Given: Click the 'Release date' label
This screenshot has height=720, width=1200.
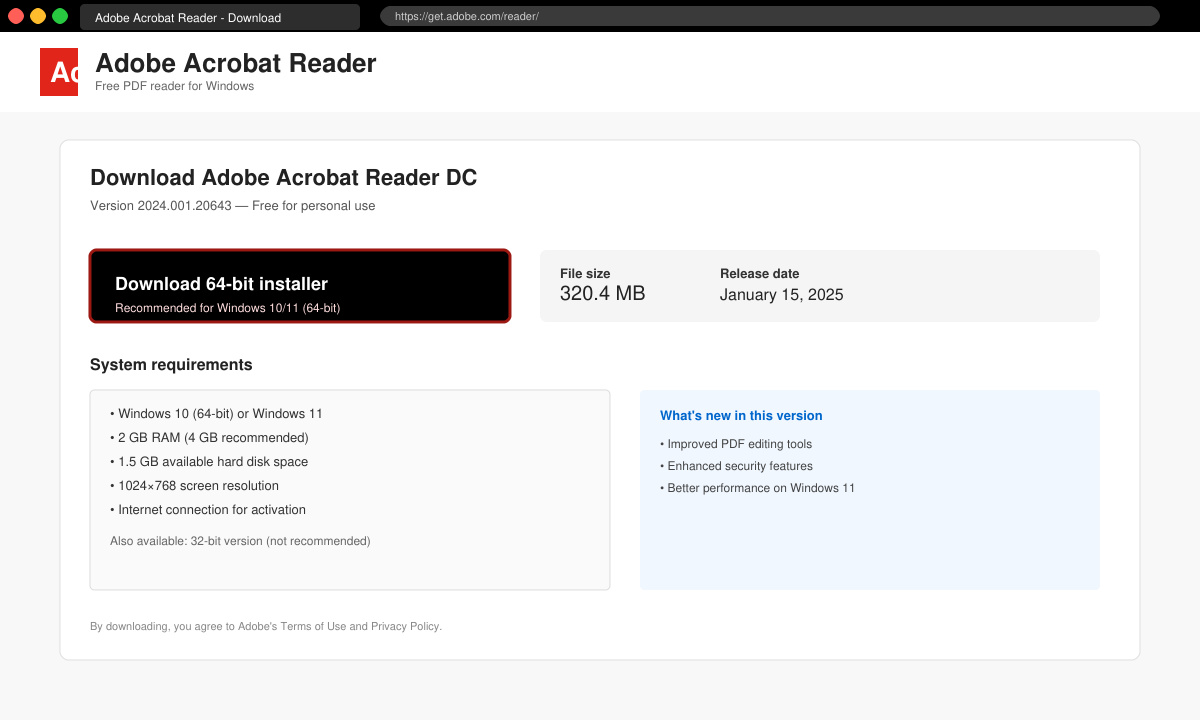Looking at the screenshot, I should pyautogui.click(x=760, y=273).
